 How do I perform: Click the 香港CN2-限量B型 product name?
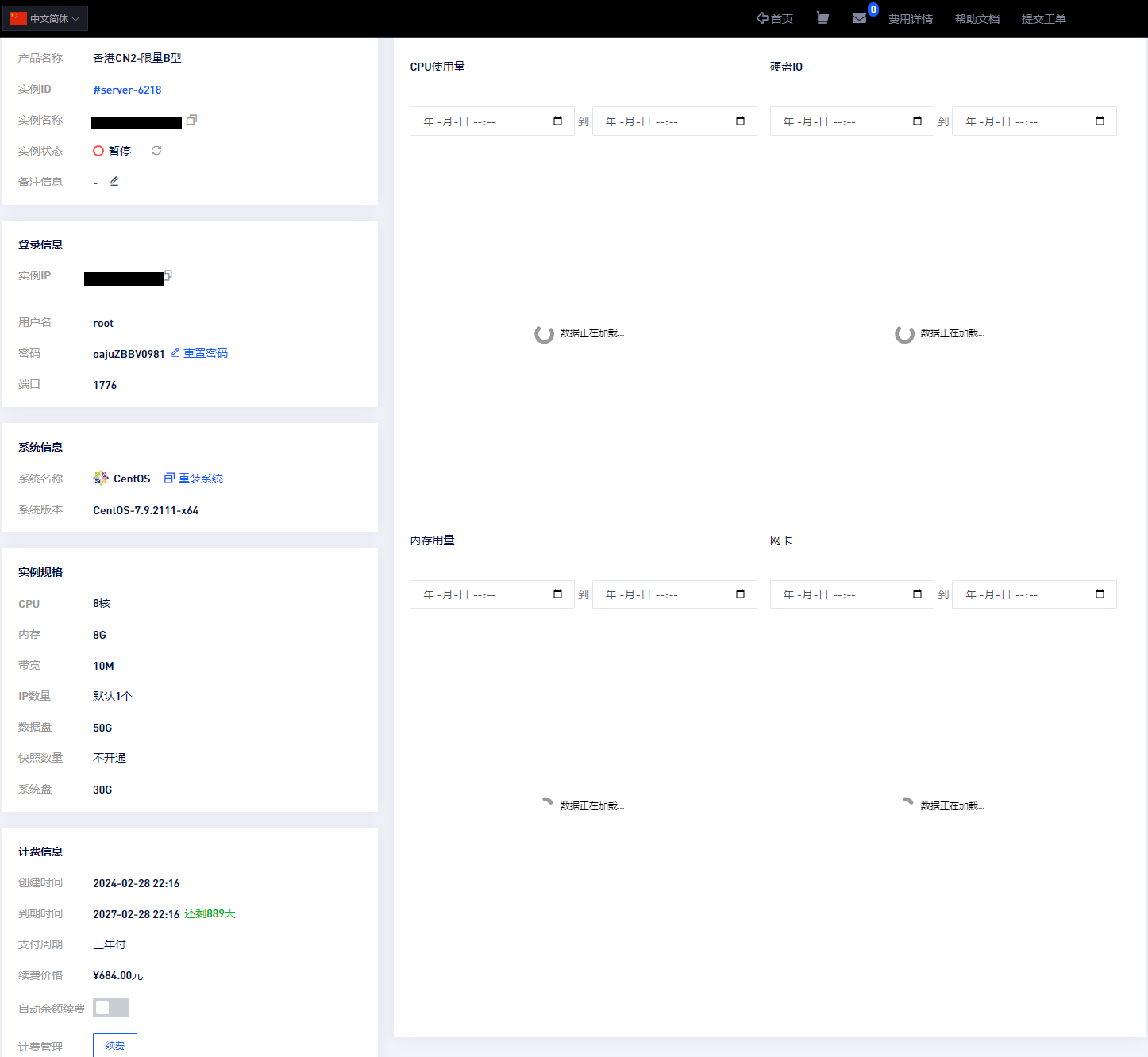(x=137, y=58)
